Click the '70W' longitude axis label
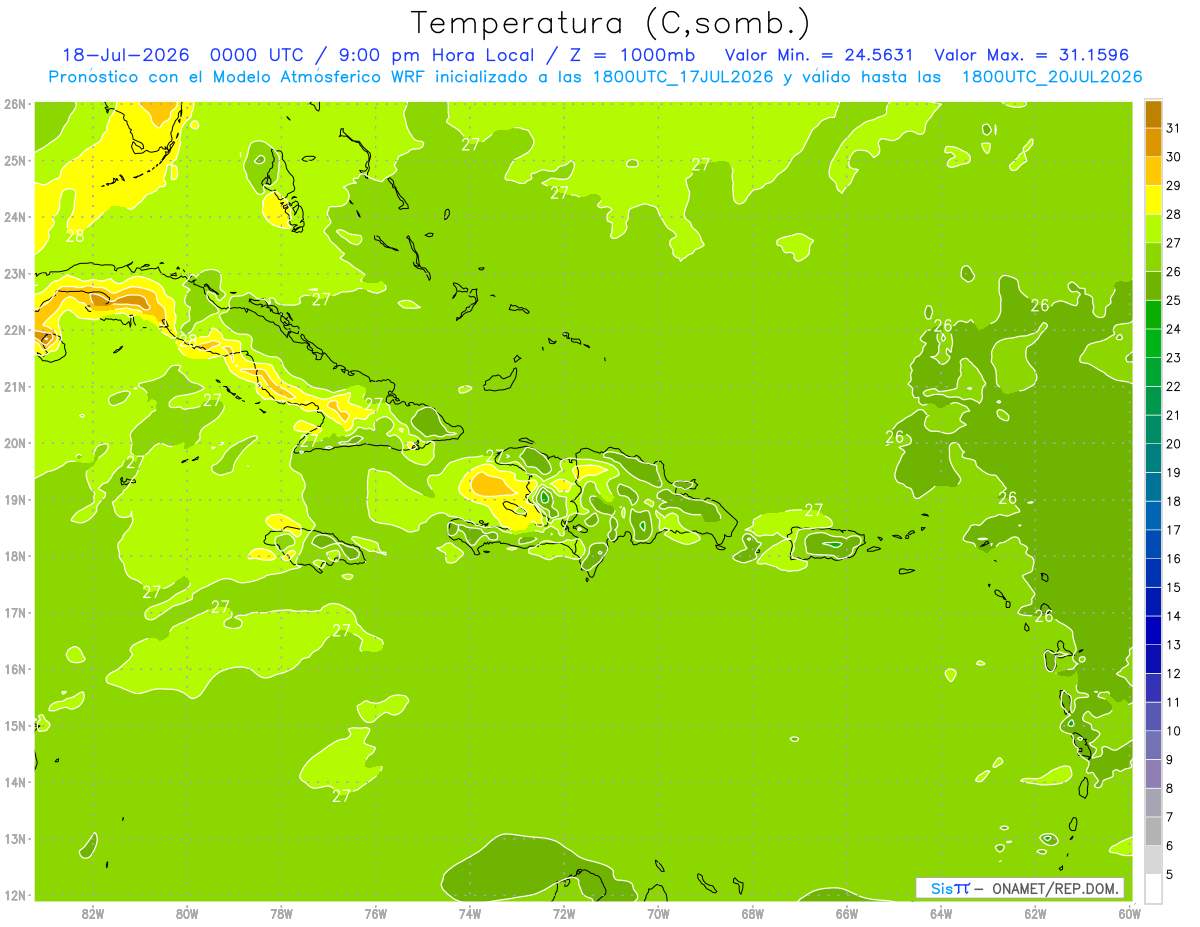This screenshot has width=1200, height=927. click(x=658, y=912)
